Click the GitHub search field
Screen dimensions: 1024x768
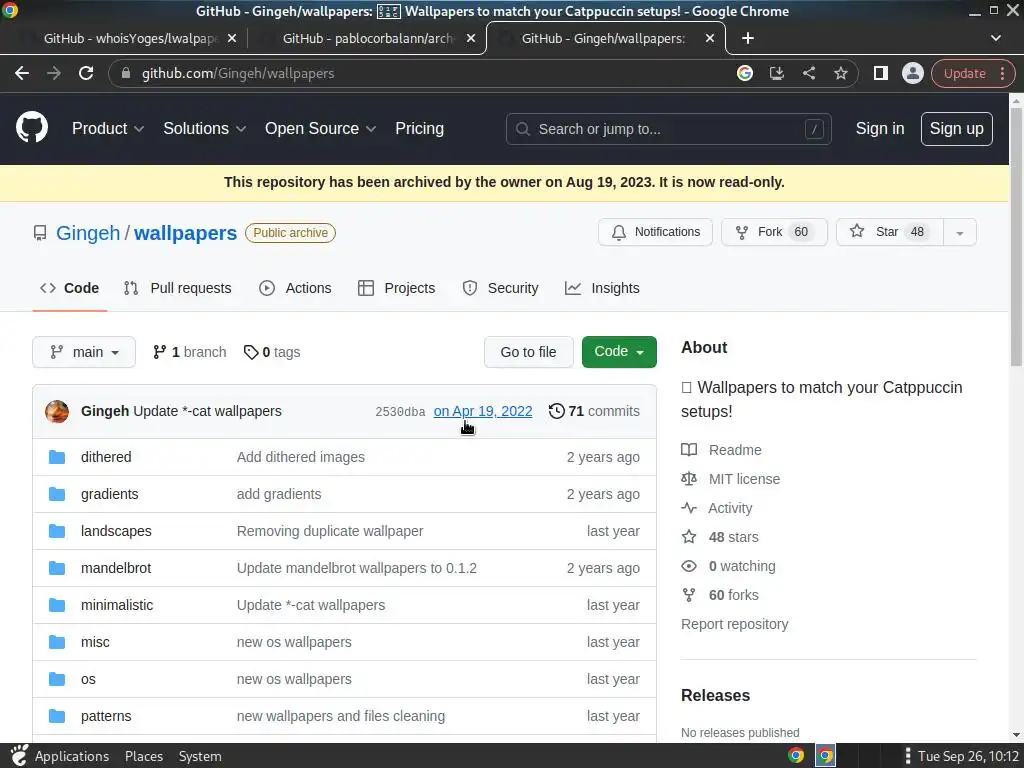[x=669, y=129]
